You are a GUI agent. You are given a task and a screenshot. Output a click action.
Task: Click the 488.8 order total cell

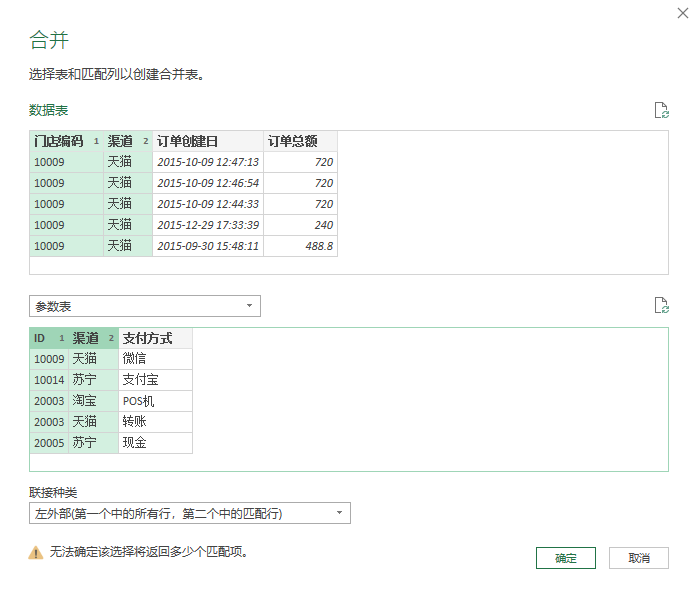(x=300, y=246)
